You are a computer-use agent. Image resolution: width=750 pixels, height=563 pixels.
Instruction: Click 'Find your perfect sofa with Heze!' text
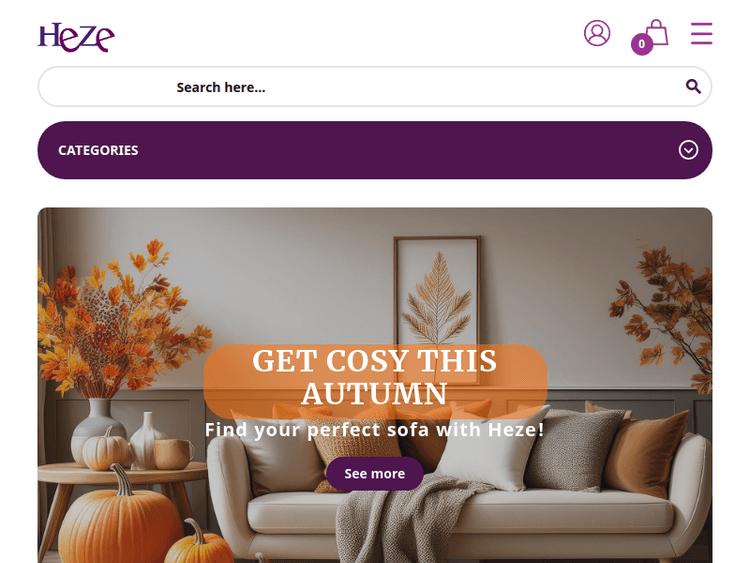click(375, 430)
